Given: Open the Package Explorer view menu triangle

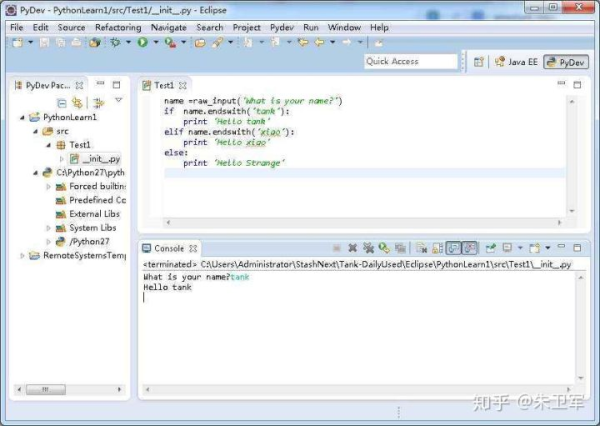Looking at the screenshot, I should 118,100.
